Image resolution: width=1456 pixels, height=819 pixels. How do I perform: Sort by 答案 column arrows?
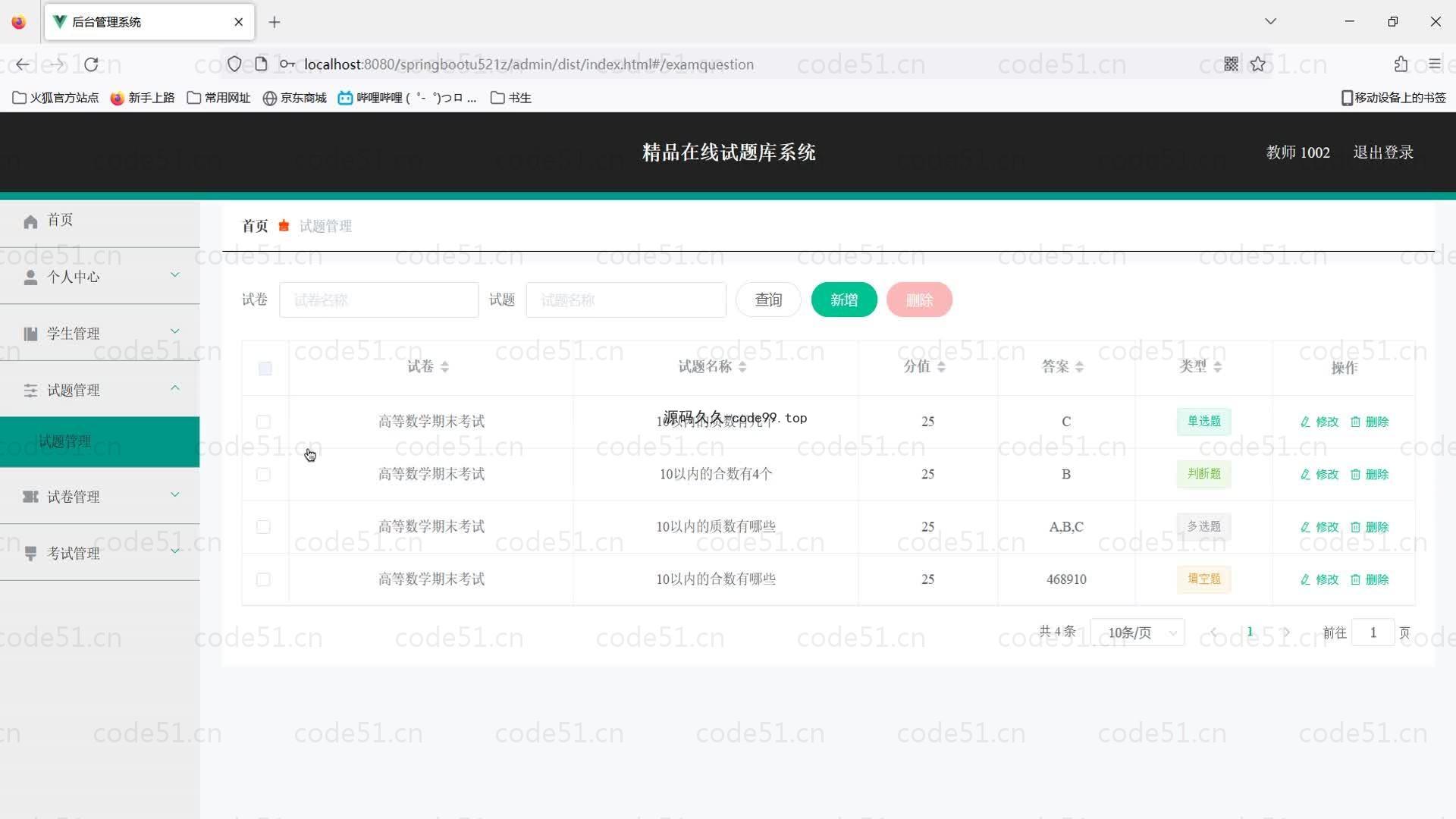point(1079,367)
